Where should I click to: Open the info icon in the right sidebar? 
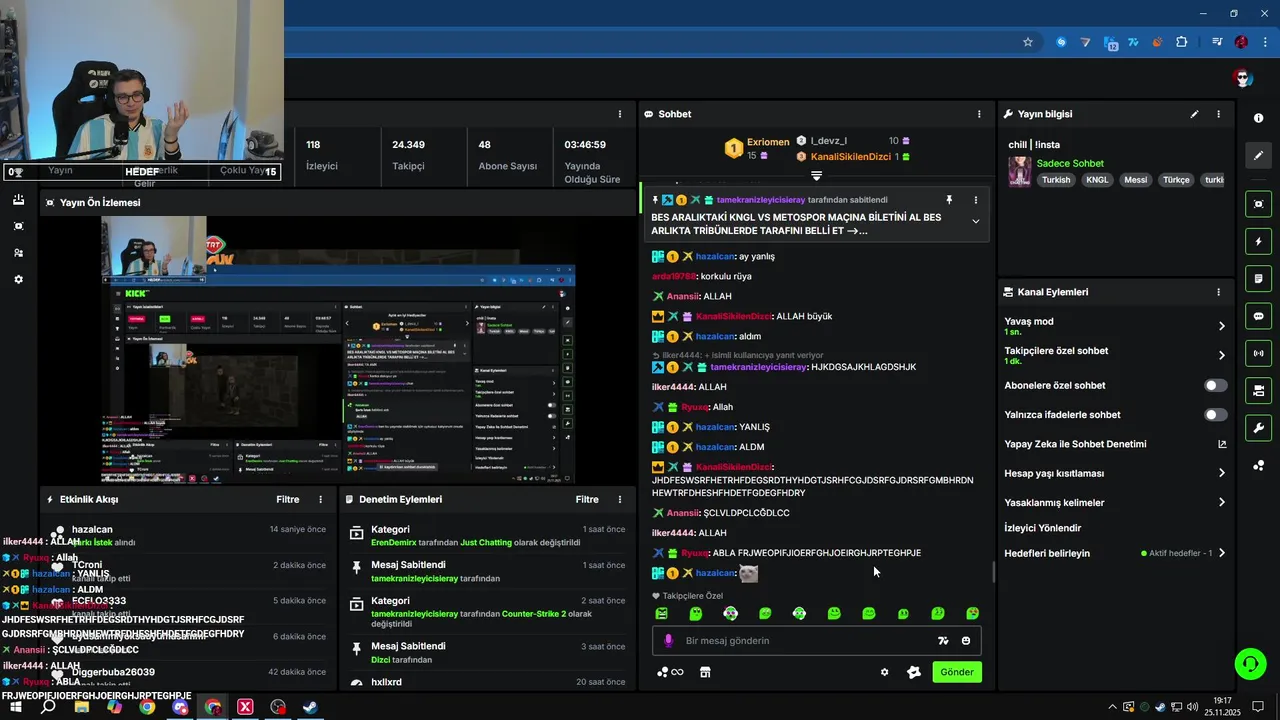(x=1258, y=118)
